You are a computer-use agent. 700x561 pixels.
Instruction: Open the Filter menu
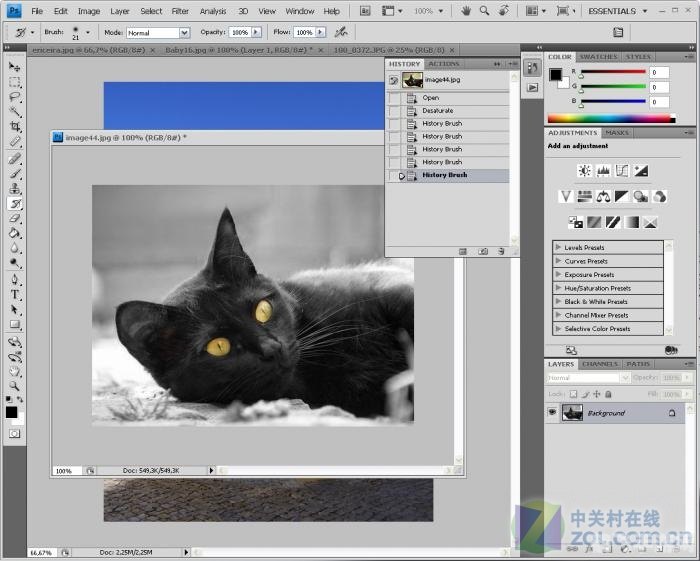pos(180,11)
